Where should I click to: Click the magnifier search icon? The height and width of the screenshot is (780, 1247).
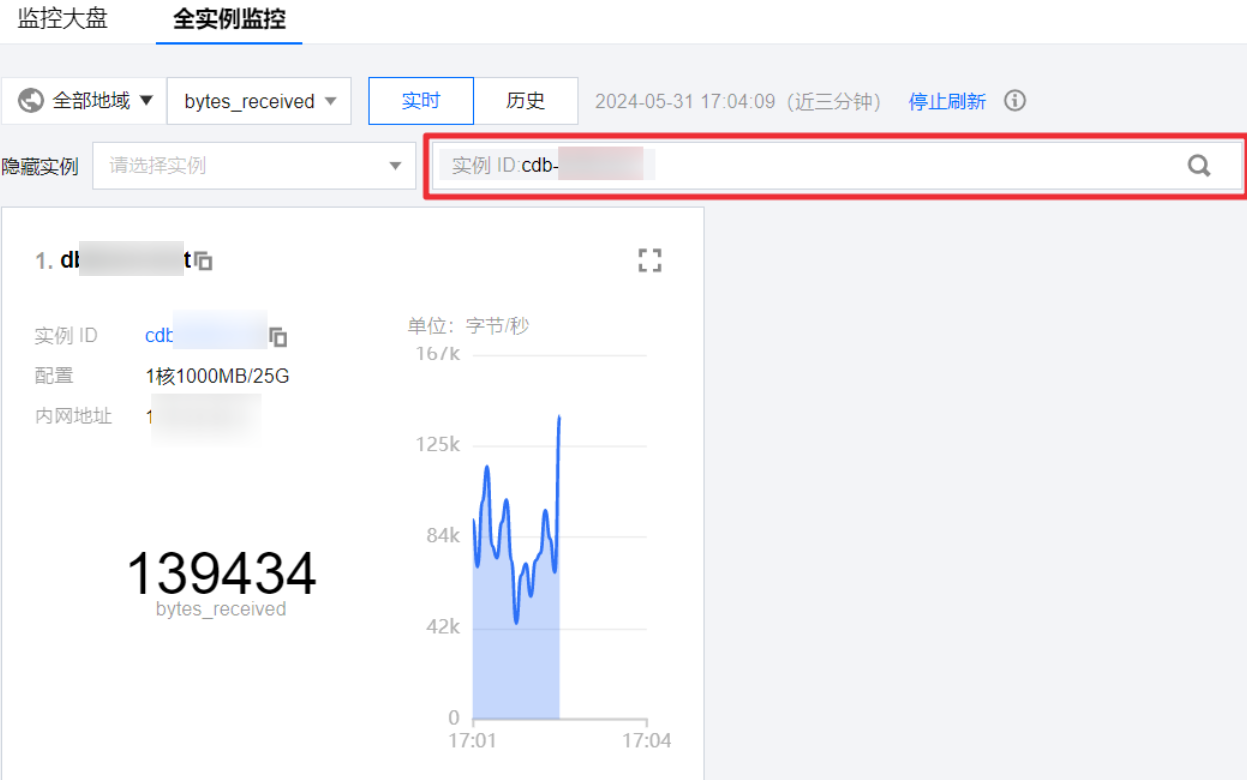coord(1199,165)
